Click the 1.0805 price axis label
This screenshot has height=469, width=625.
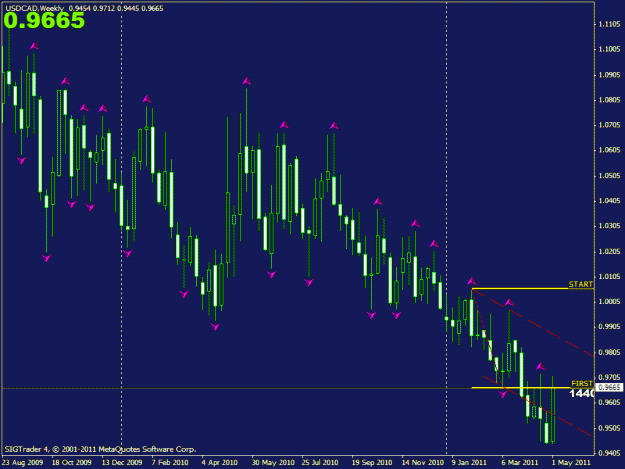point(609,100)
